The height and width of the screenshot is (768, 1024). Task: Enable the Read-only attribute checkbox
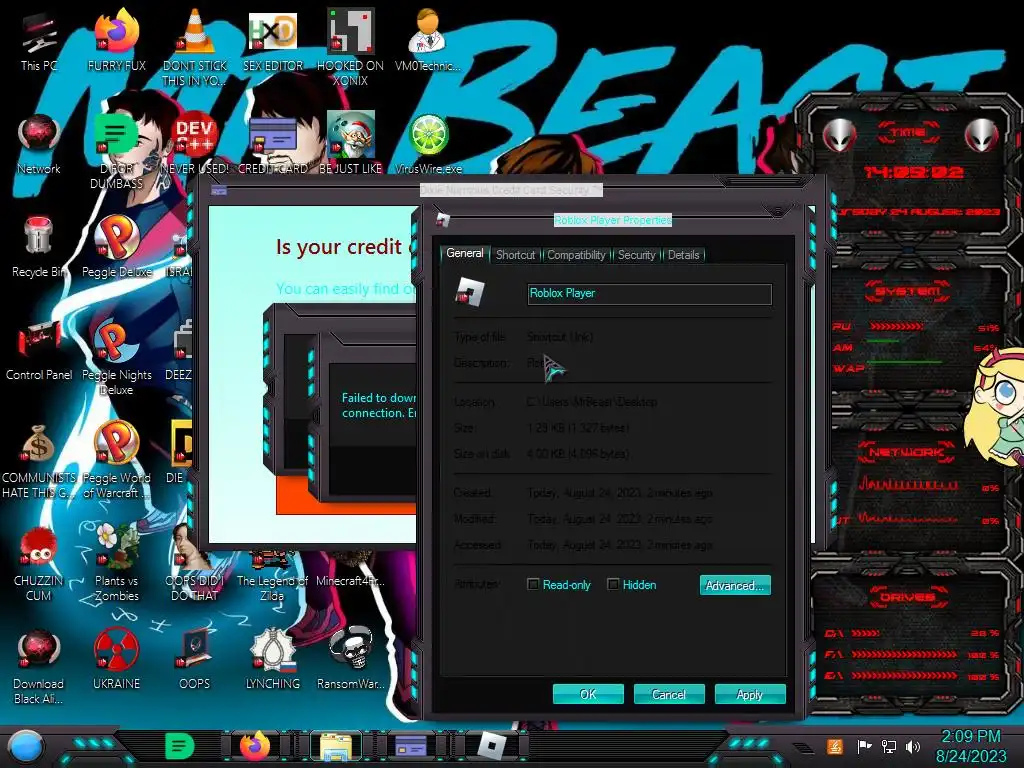[533, 584]
